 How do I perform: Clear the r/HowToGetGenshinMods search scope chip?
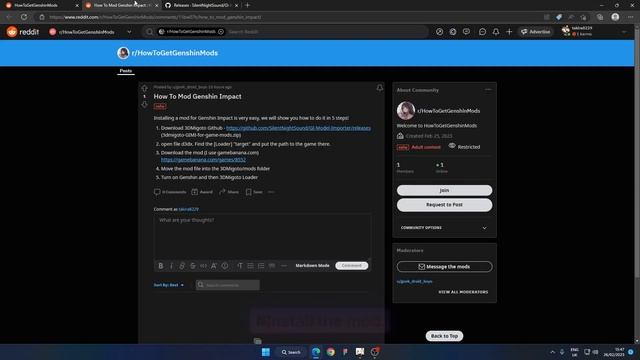(x=221, y=32)
